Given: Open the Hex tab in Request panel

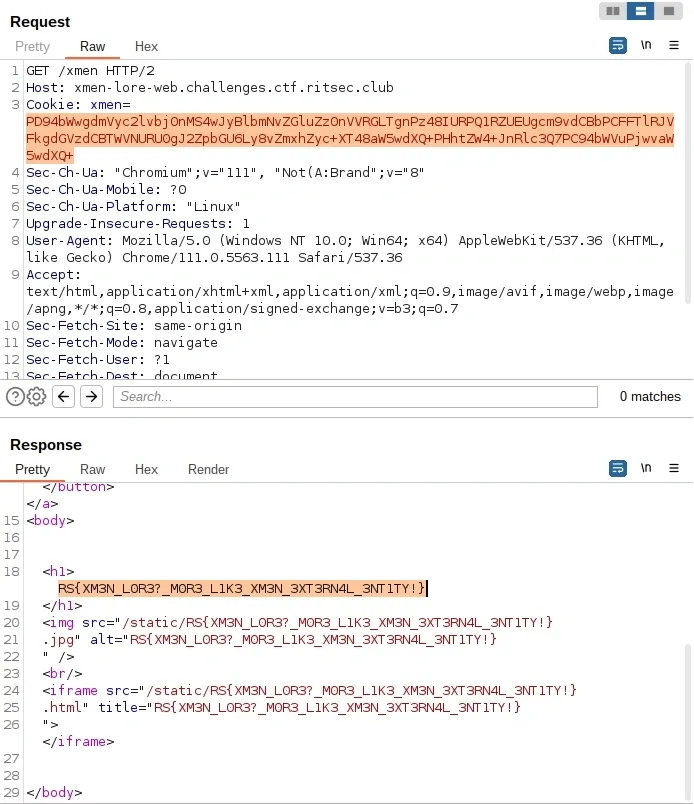Looking at the screenshot, I should click(x=146, y=47).
